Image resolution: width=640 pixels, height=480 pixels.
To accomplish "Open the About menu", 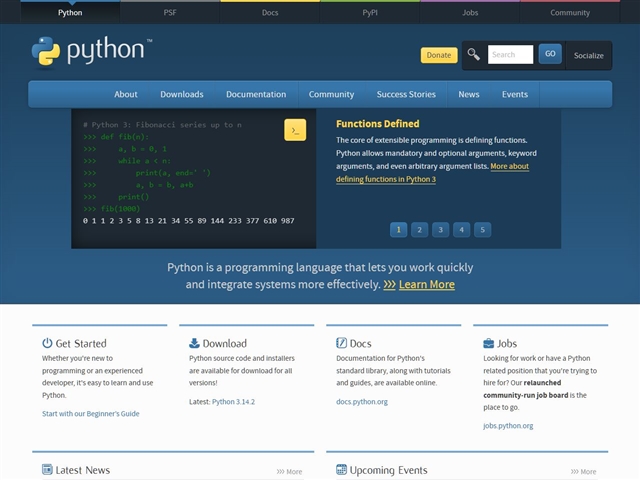I will [126, 94].
